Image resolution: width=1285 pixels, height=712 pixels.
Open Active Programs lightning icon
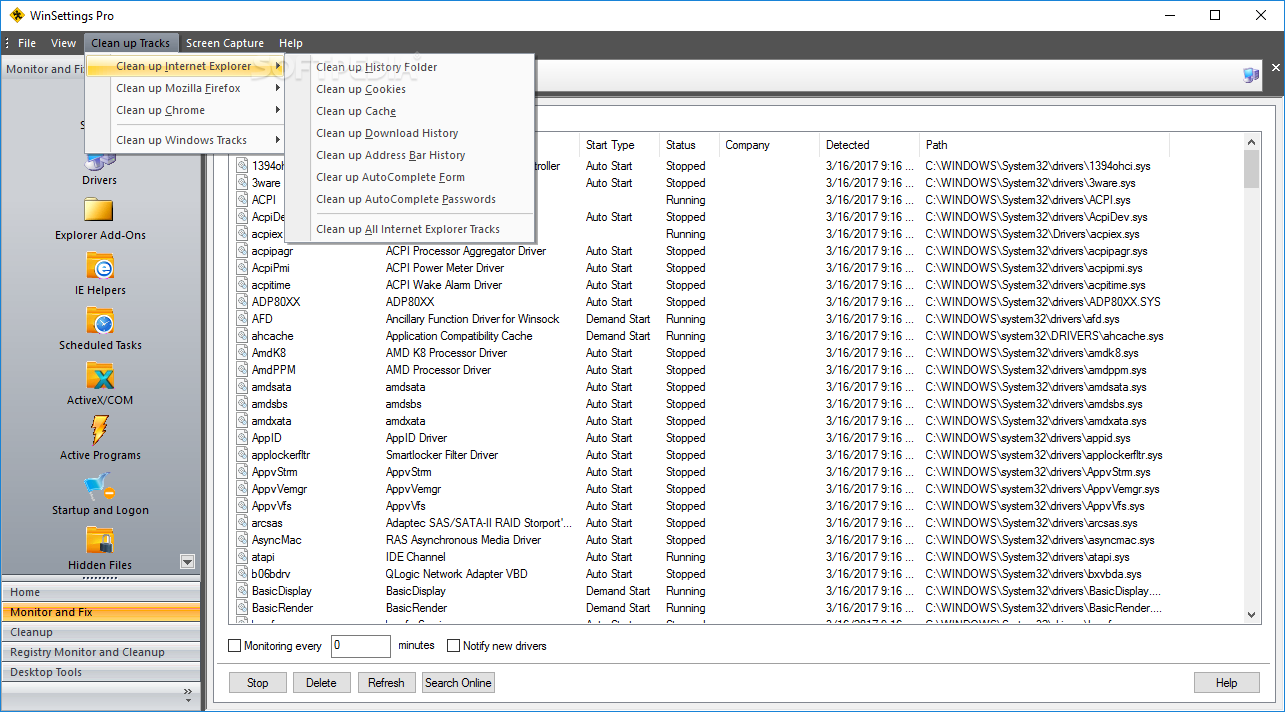[99, 430]
